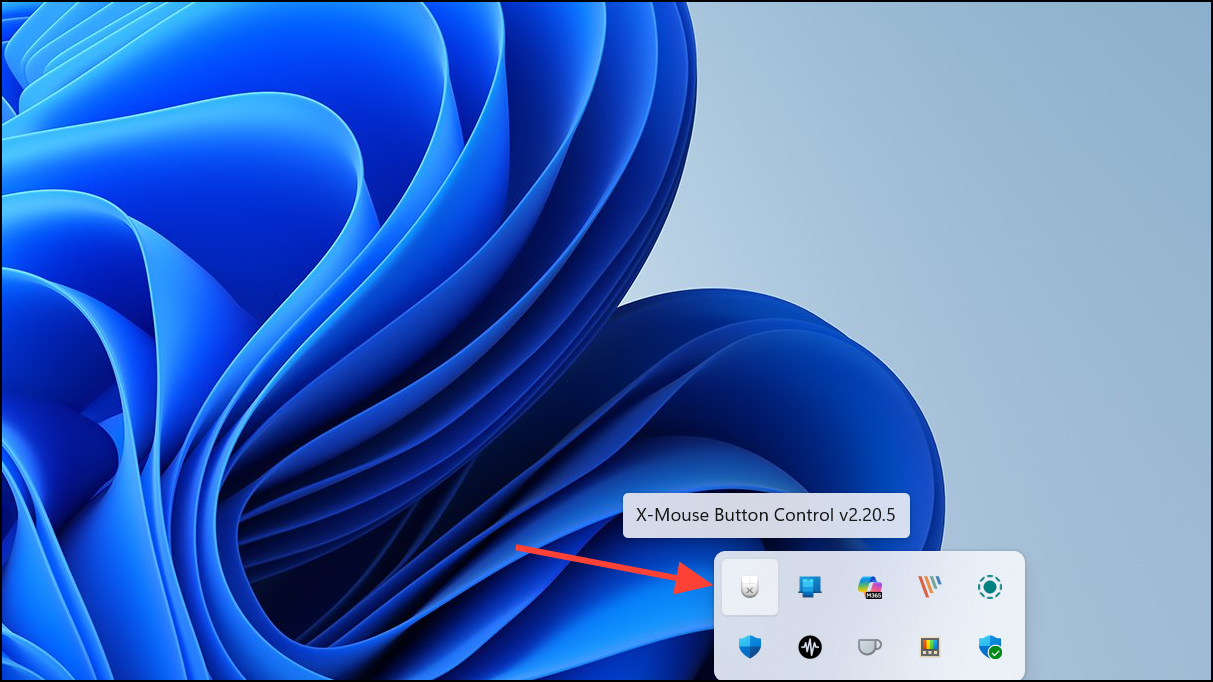This screenshot has width=1213, height=682.
Task: Select the highlighted mouse icon in the flyout
Action: (x=749, y=587)
